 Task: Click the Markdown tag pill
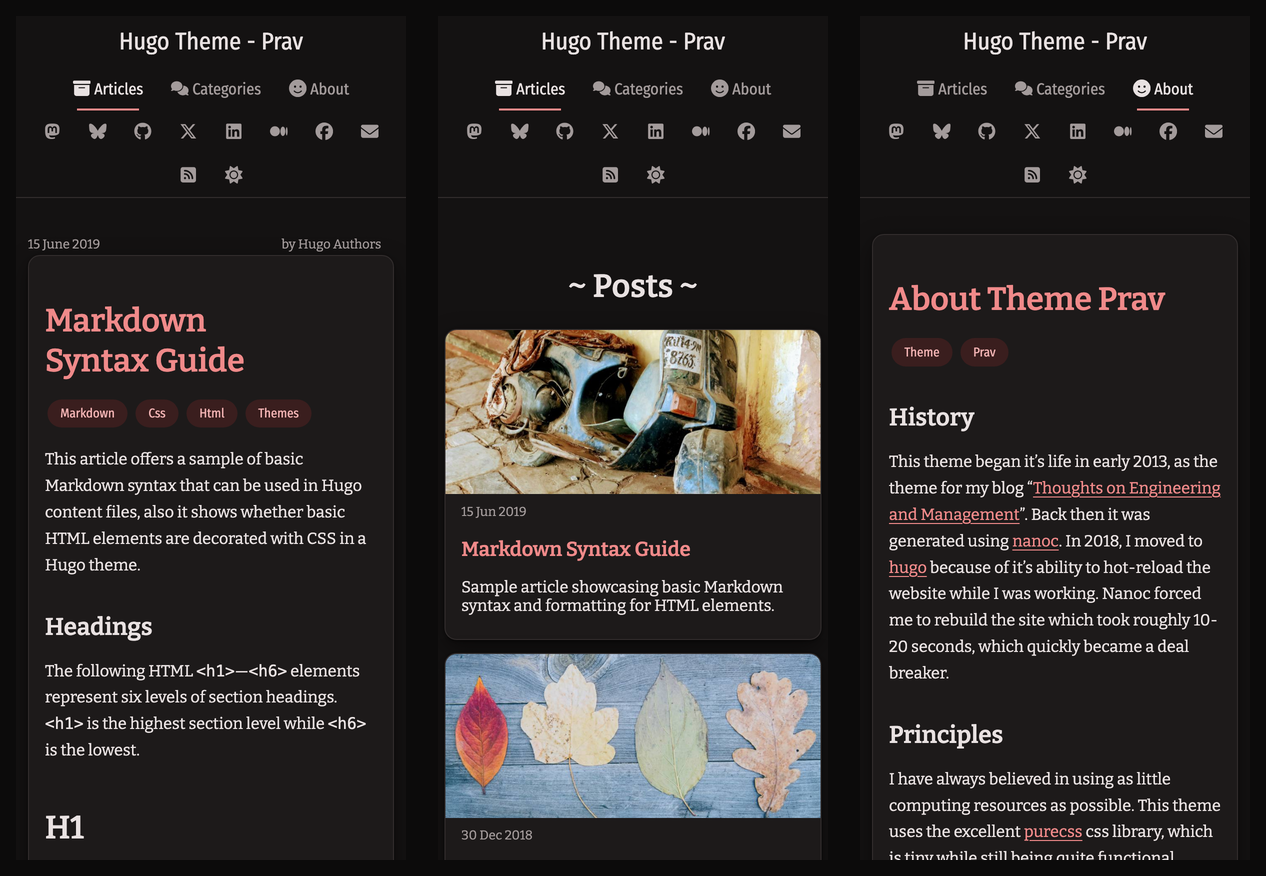[87, 413]
